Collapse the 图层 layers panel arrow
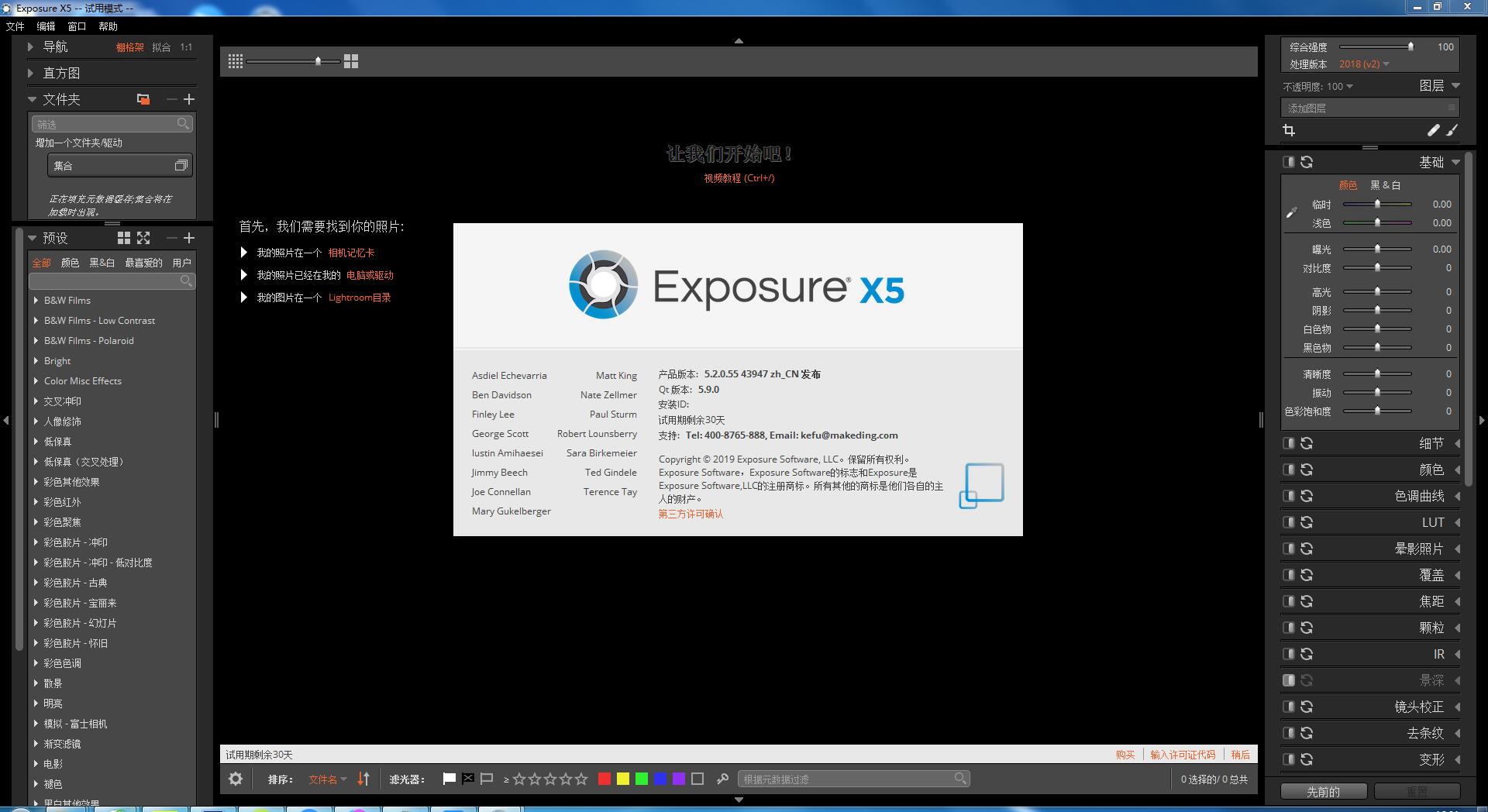The width and height of the screenshot is (1488, 812). (1455, 86)
